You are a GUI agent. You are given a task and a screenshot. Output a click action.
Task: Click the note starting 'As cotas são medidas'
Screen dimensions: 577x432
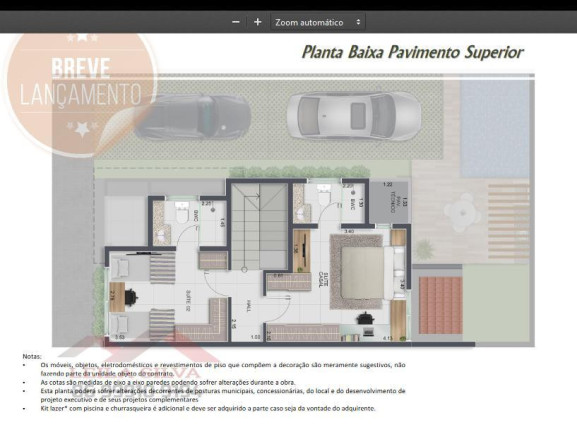168,382
